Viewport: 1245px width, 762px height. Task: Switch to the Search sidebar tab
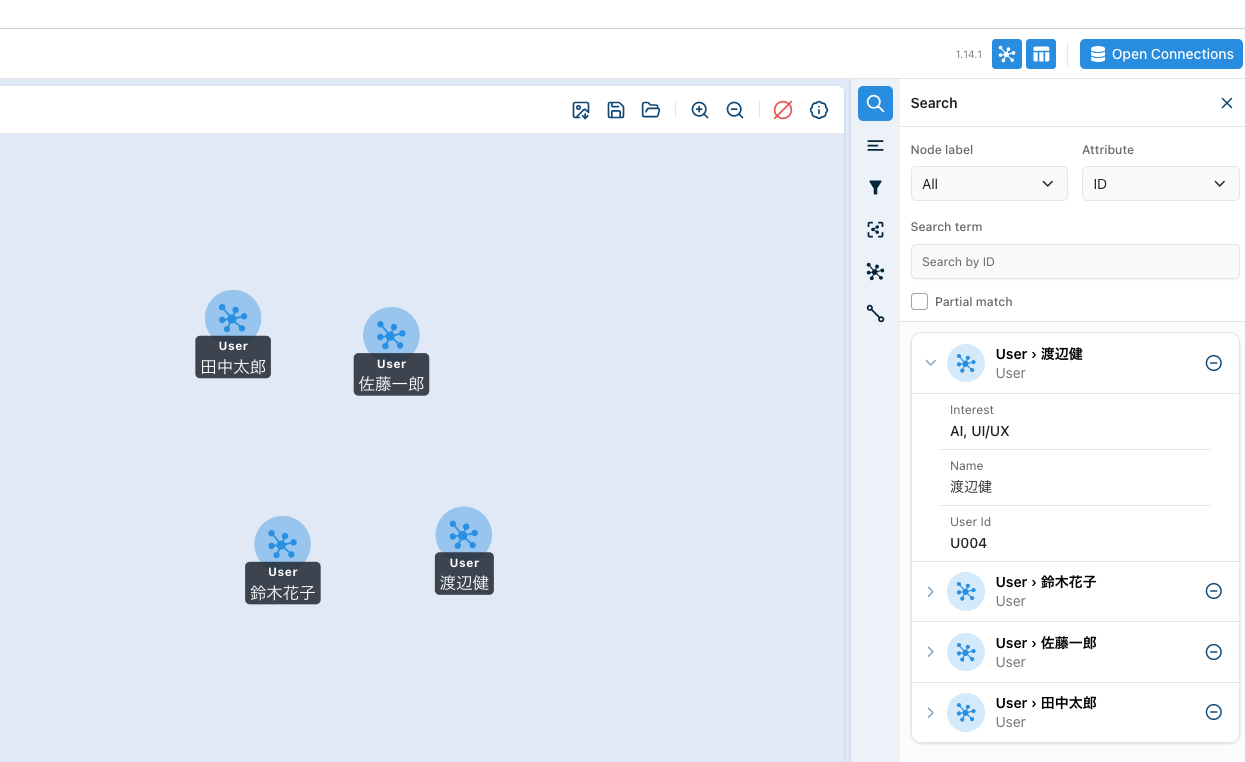pos(875,103)
